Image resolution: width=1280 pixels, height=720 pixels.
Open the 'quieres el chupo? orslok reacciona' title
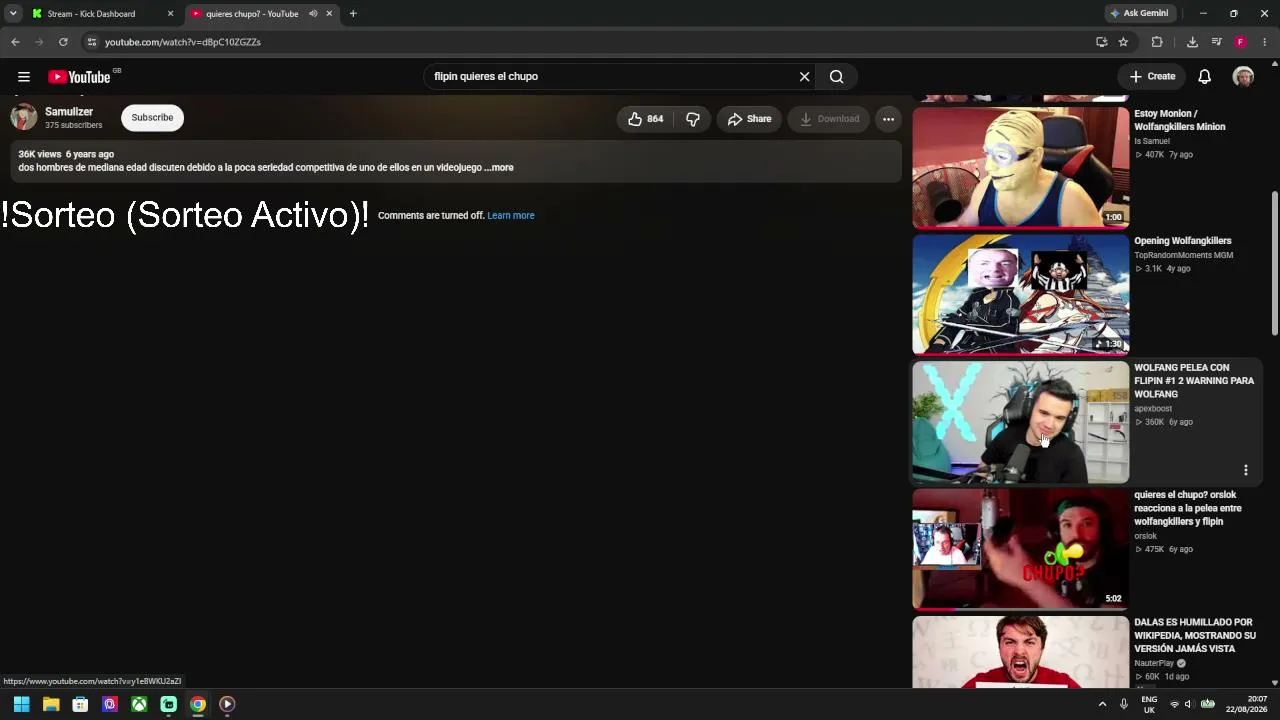tap(1188, 508)
